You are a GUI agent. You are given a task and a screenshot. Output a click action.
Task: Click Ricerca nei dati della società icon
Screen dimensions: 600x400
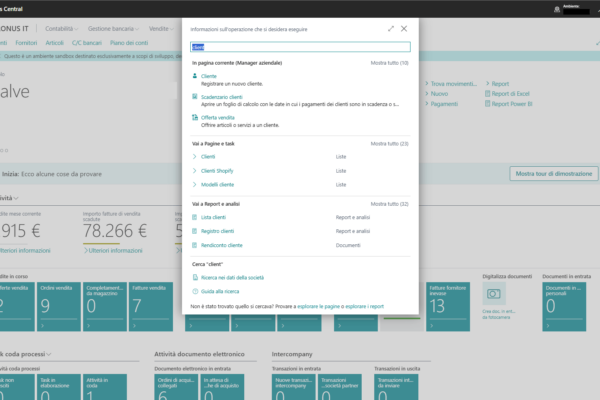tap(195, 277)
